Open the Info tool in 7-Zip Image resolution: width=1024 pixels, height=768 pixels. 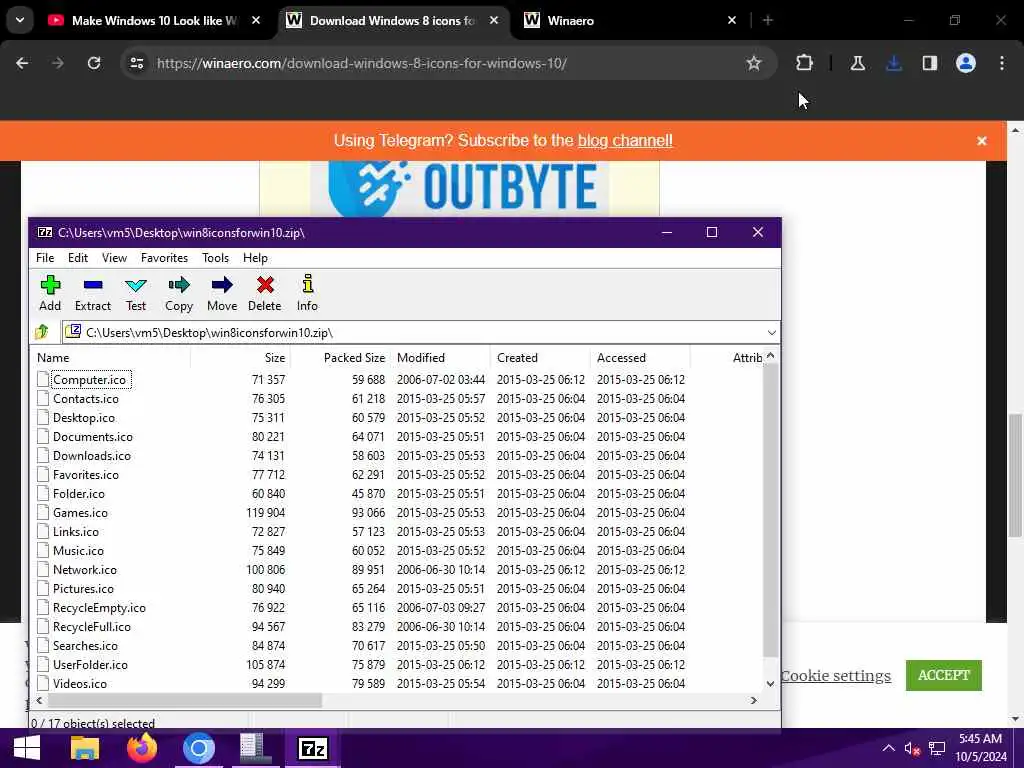coord(307,293)
